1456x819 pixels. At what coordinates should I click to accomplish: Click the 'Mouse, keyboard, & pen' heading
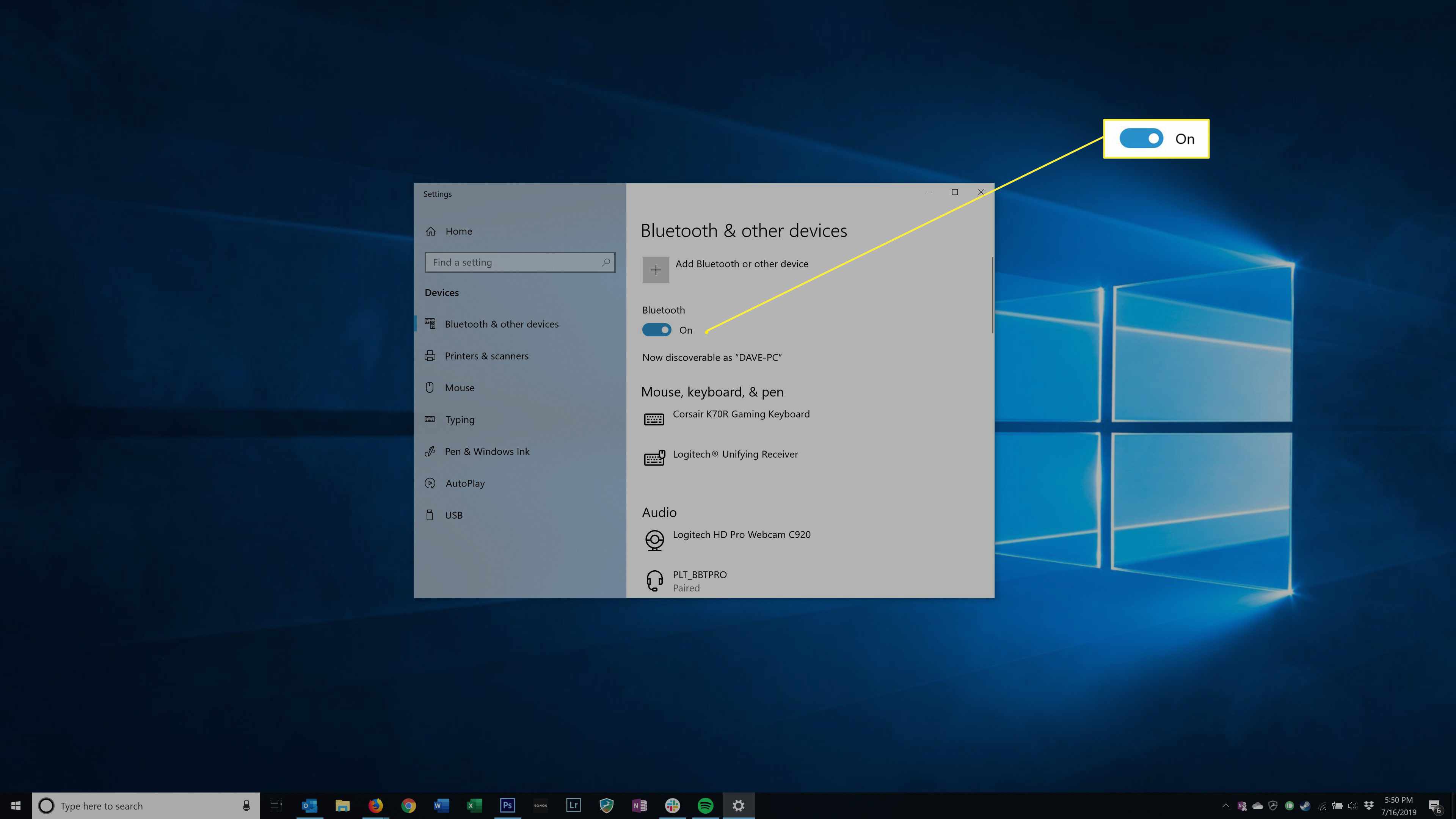(x=712, y=392)
